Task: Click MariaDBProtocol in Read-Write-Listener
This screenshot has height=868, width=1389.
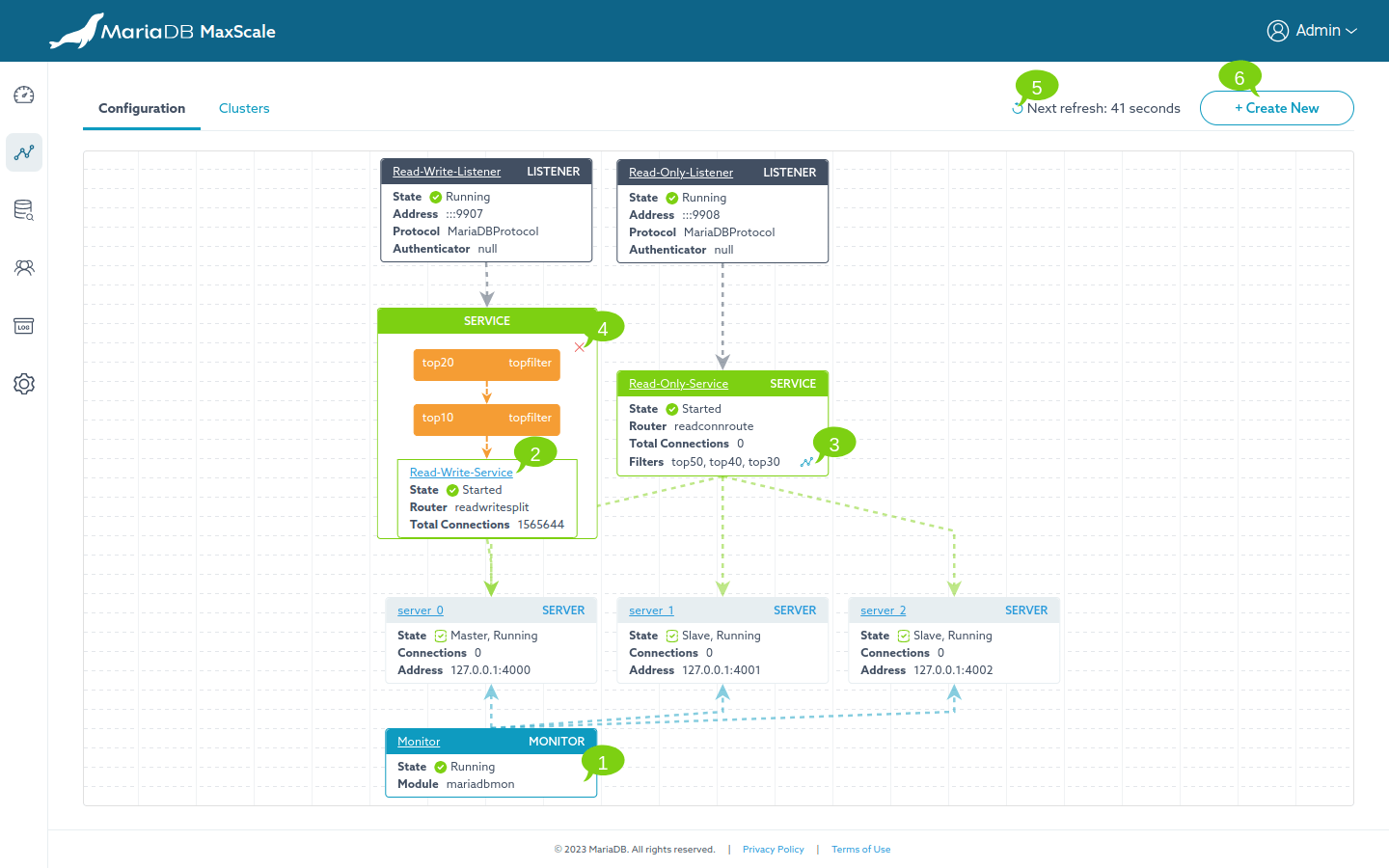Action: tap(493, 231)
